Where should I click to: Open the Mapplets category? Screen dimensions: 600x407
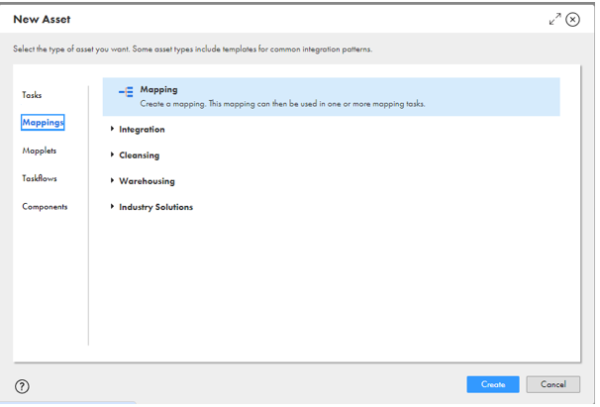point(39,150)
